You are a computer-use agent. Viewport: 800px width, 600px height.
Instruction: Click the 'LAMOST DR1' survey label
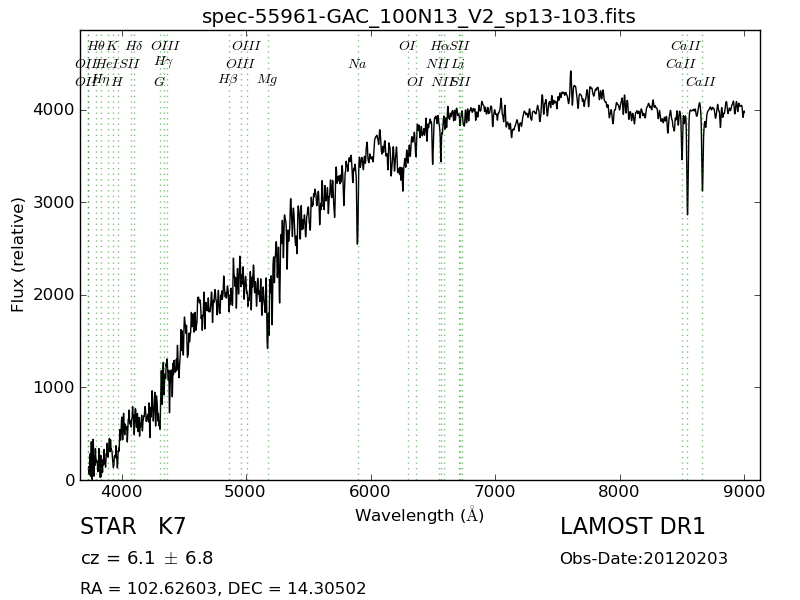632,527
